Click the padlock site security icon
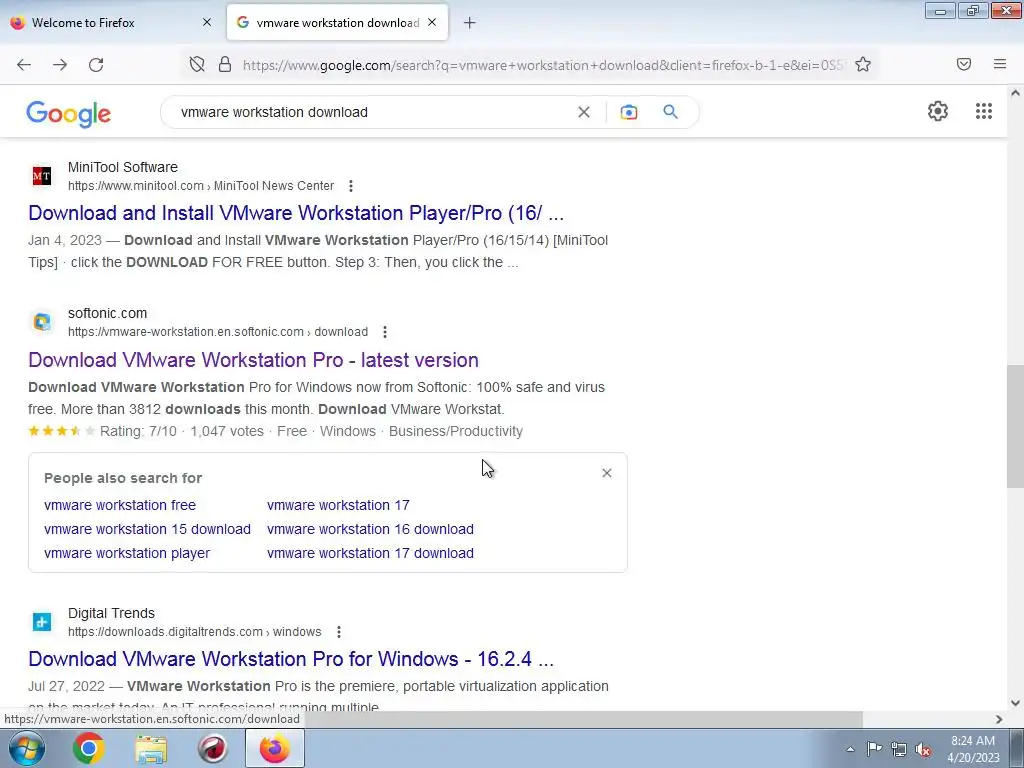Viewport: 1024px width, 768px height. coord(225,64)
